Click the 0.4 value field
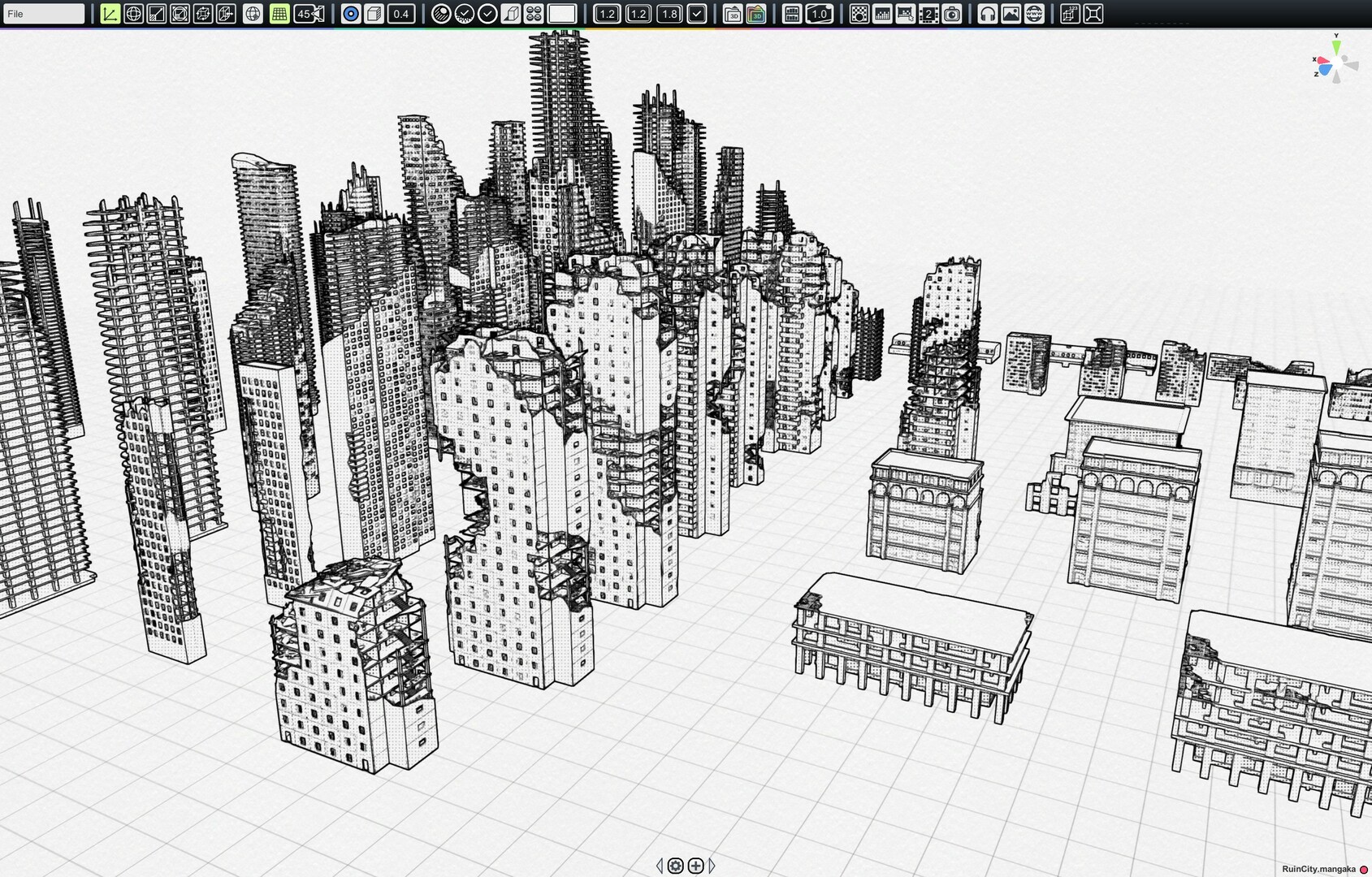 400,14
